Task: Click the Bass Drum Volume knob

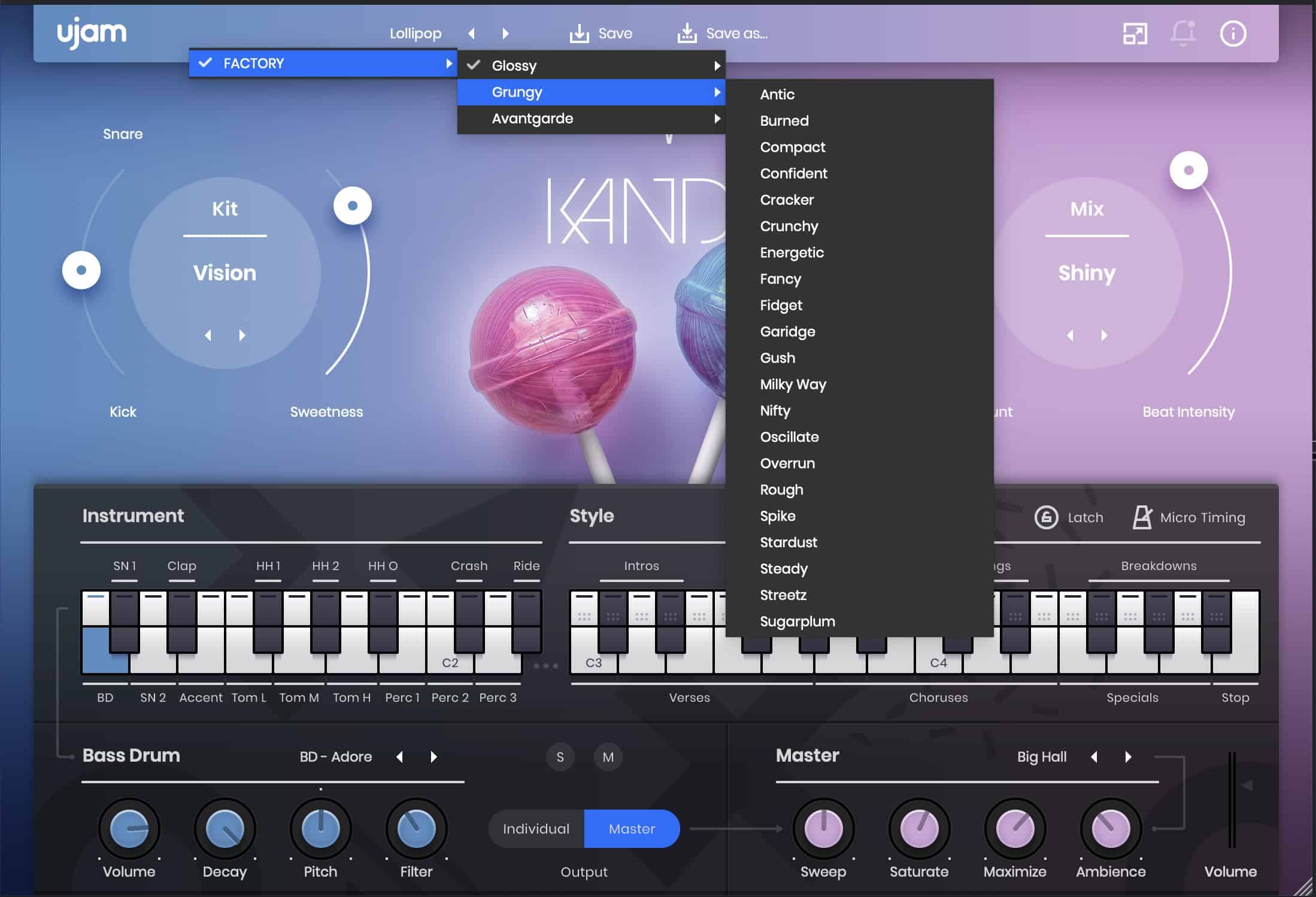Action: coord(129,829)
